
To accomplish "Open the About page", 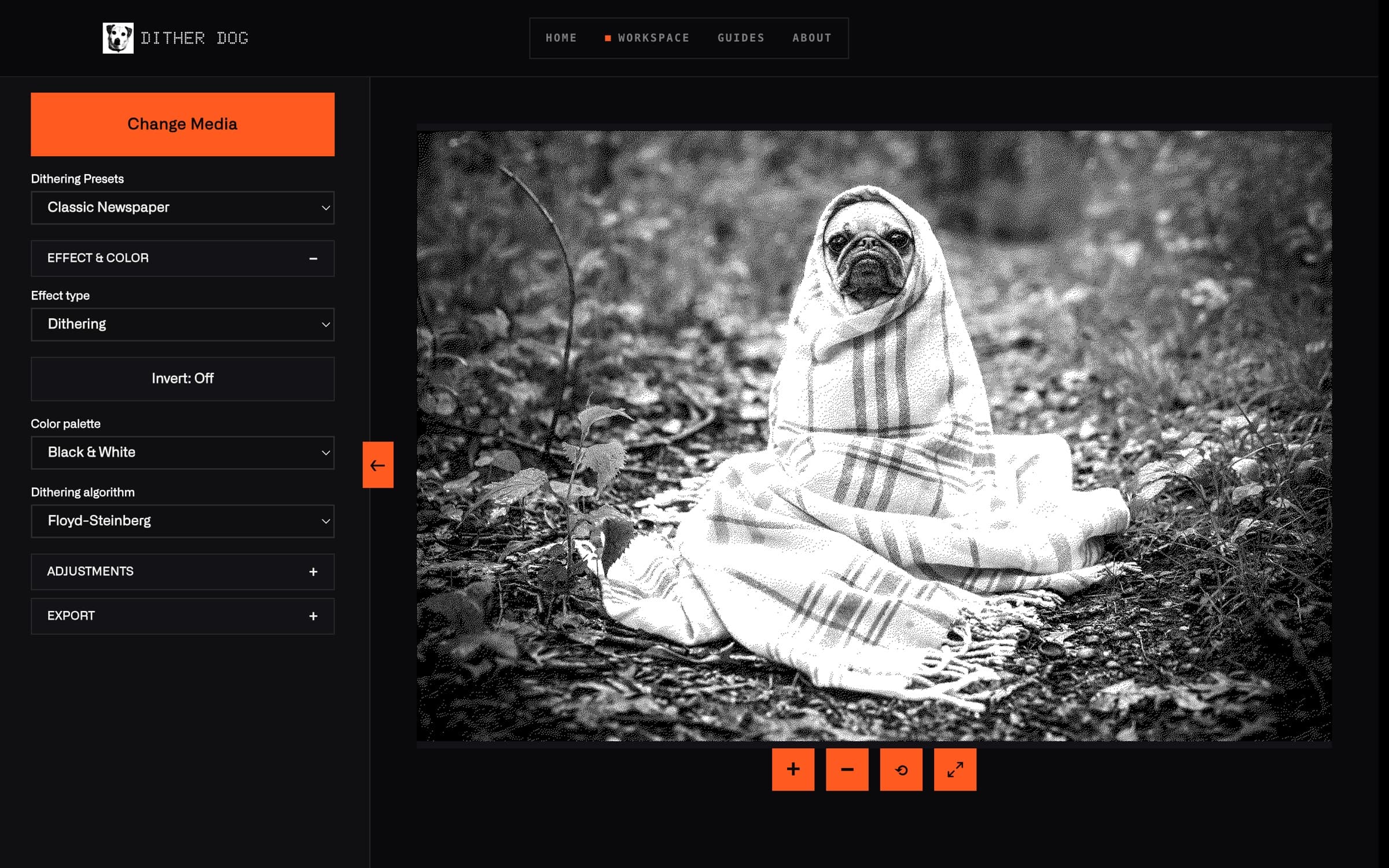I will tap(811, 38).
